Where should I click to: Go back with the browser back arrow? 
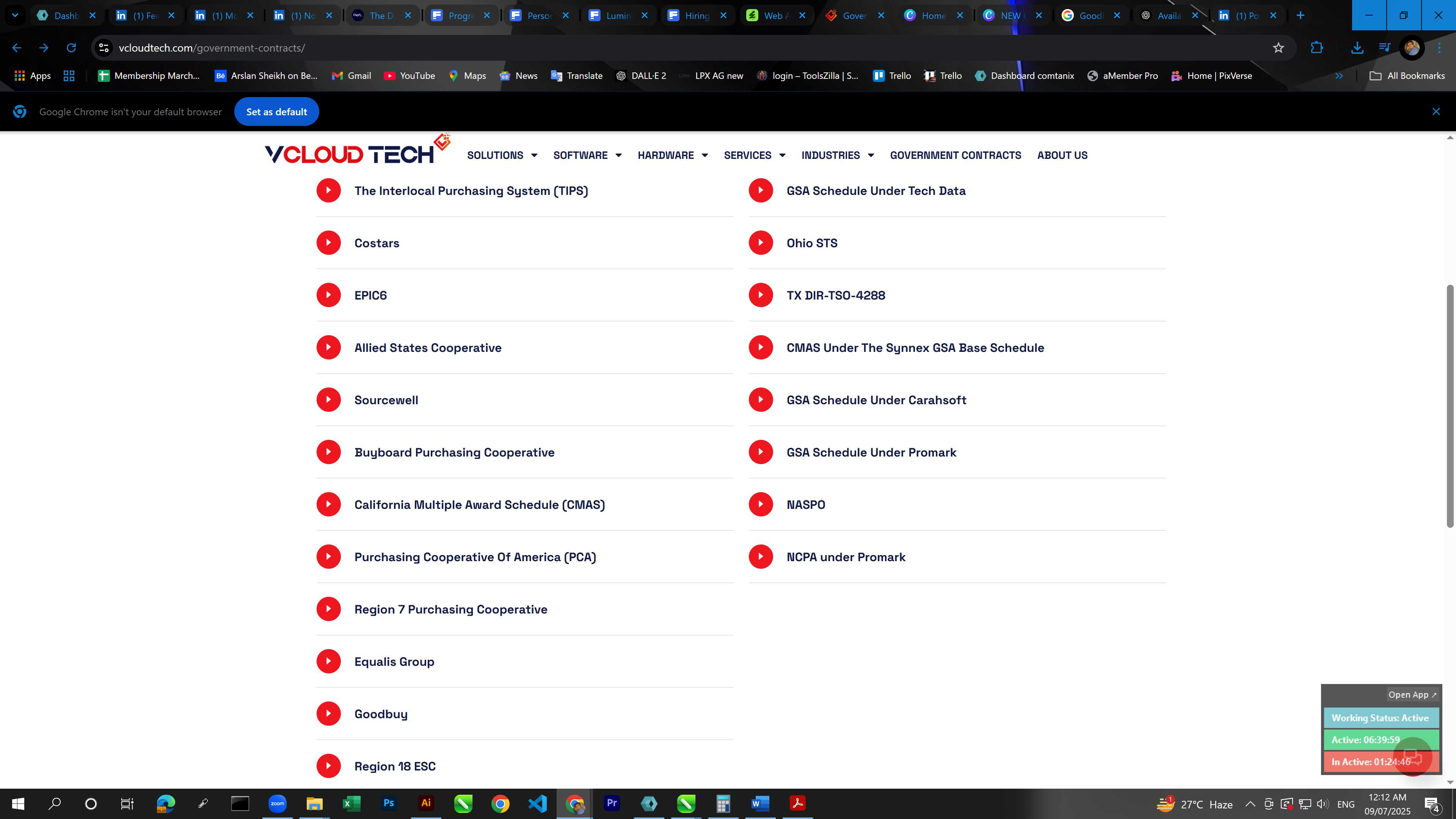(x=16, y=48)
